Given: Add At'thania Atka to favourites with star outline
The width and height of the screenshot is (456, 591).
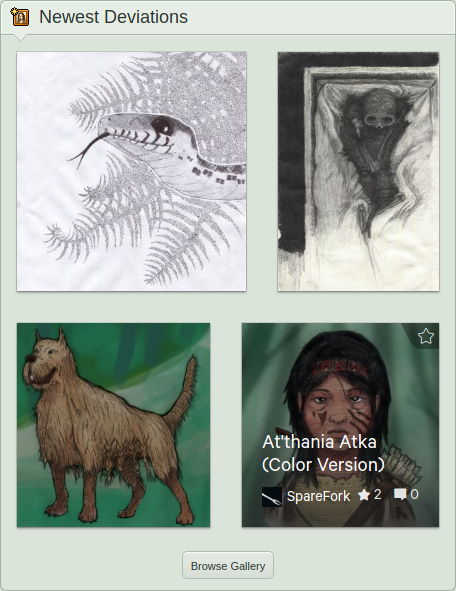Looking at the screenshot, I should [426, 336].
